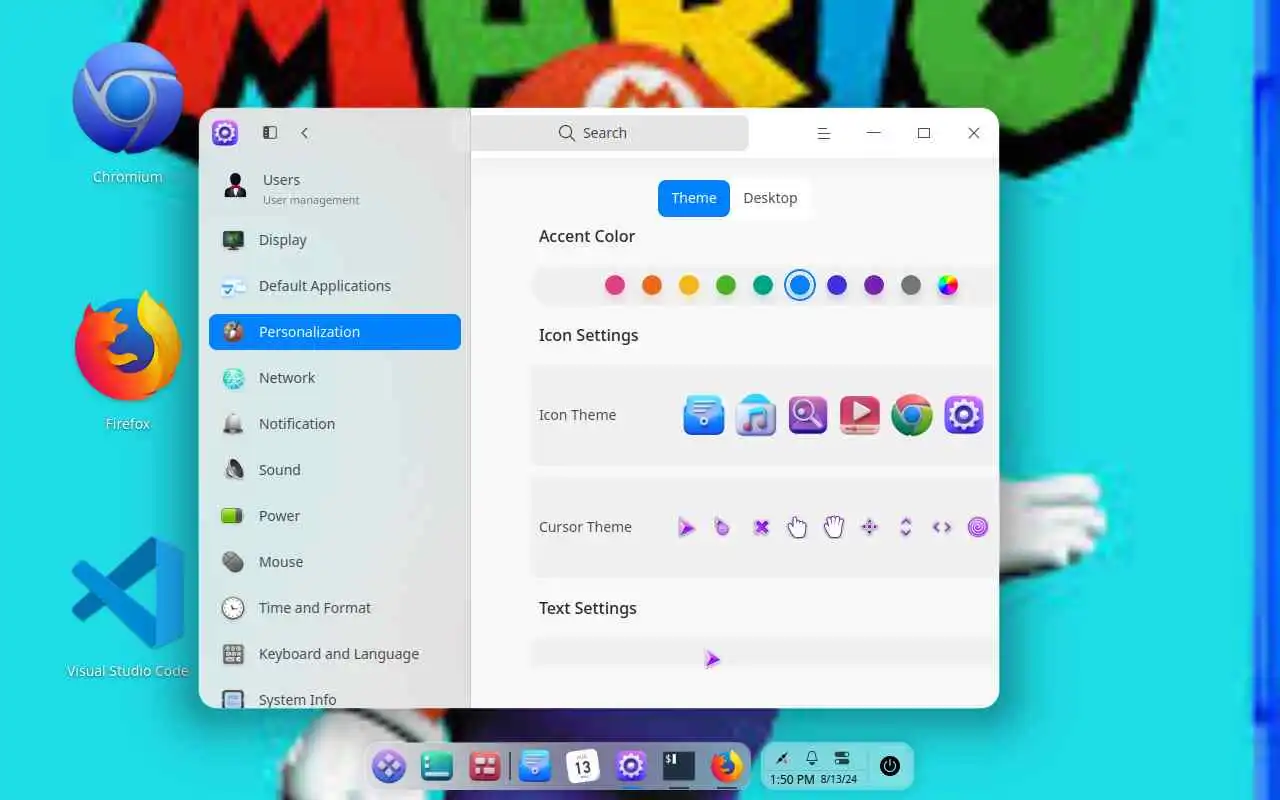1280x800 pixels.
Task: Open Firefox from the dock
Action: click(x=727, y=767)
